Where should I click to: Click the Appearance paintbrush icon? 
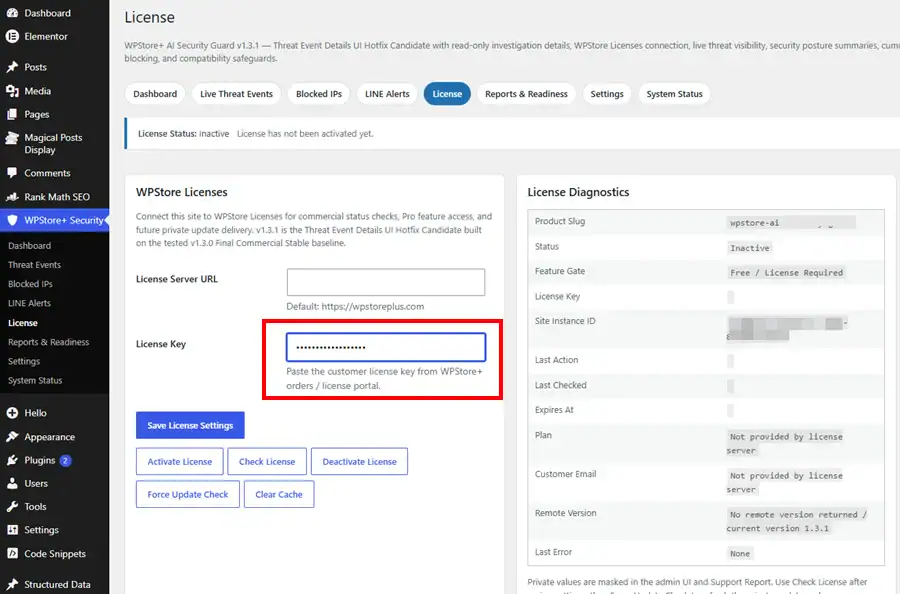coord(12,437)
